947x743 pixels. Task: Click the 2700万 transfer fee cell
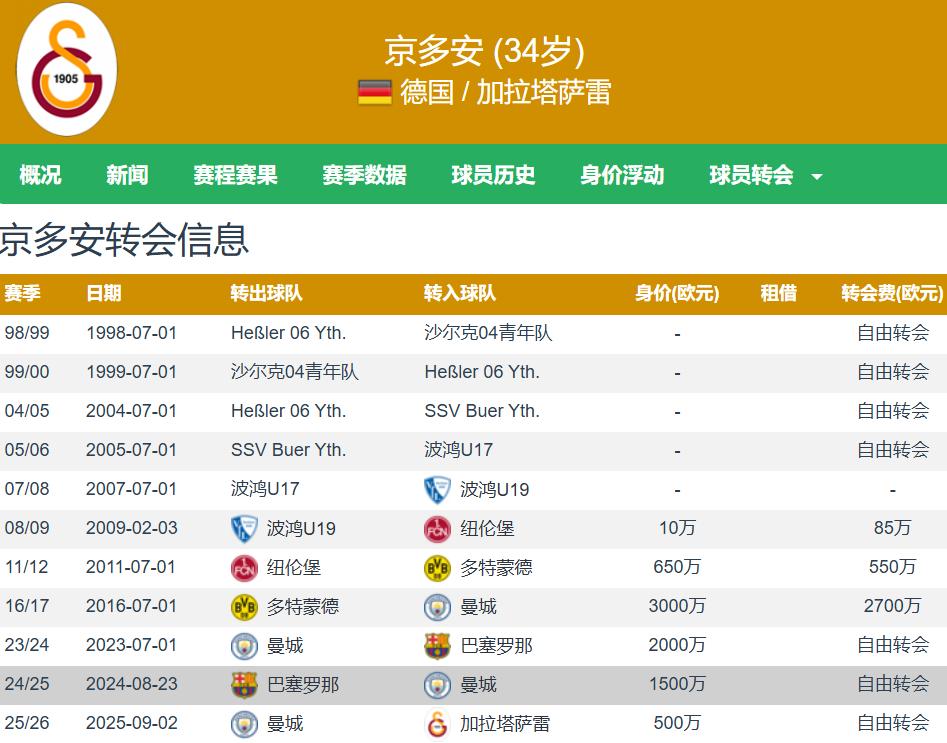892,606
